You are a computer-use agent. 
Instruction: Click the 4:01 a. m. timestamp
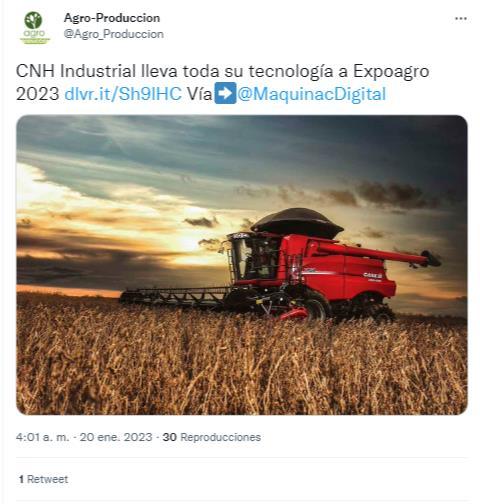point(42,437)
